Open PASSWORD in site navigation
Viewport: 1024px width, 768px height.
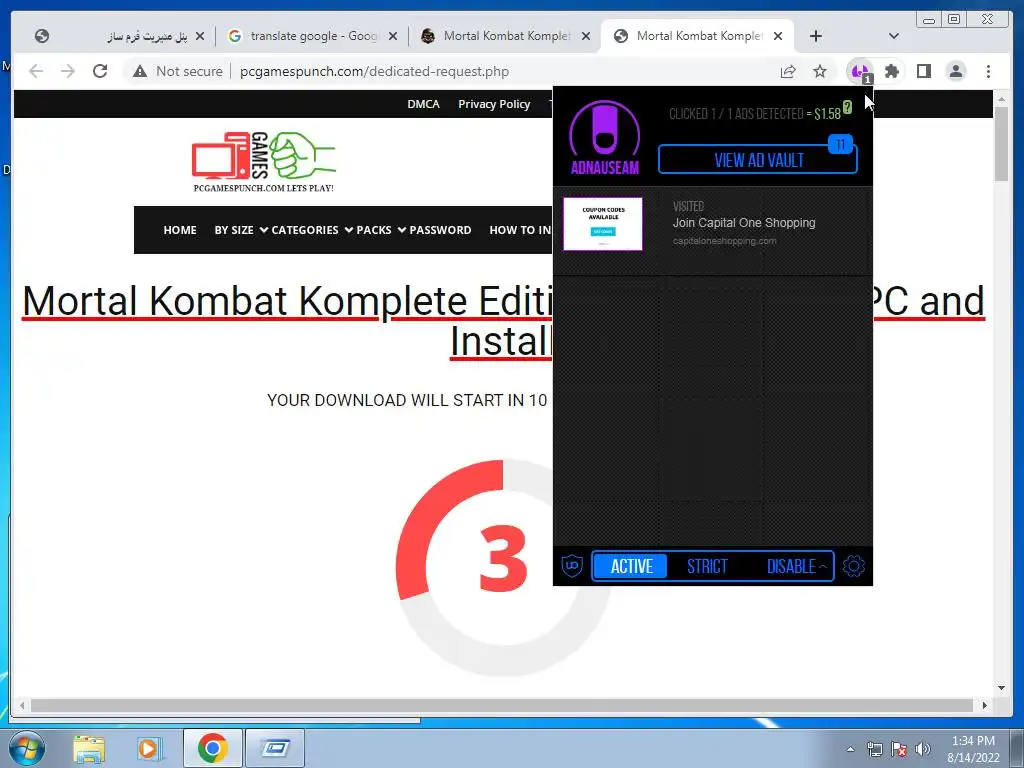click(x=440, y=230)
